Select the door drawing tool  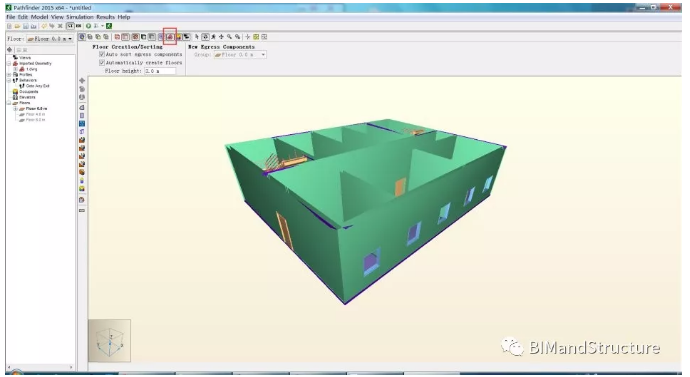tap(82, 132)
